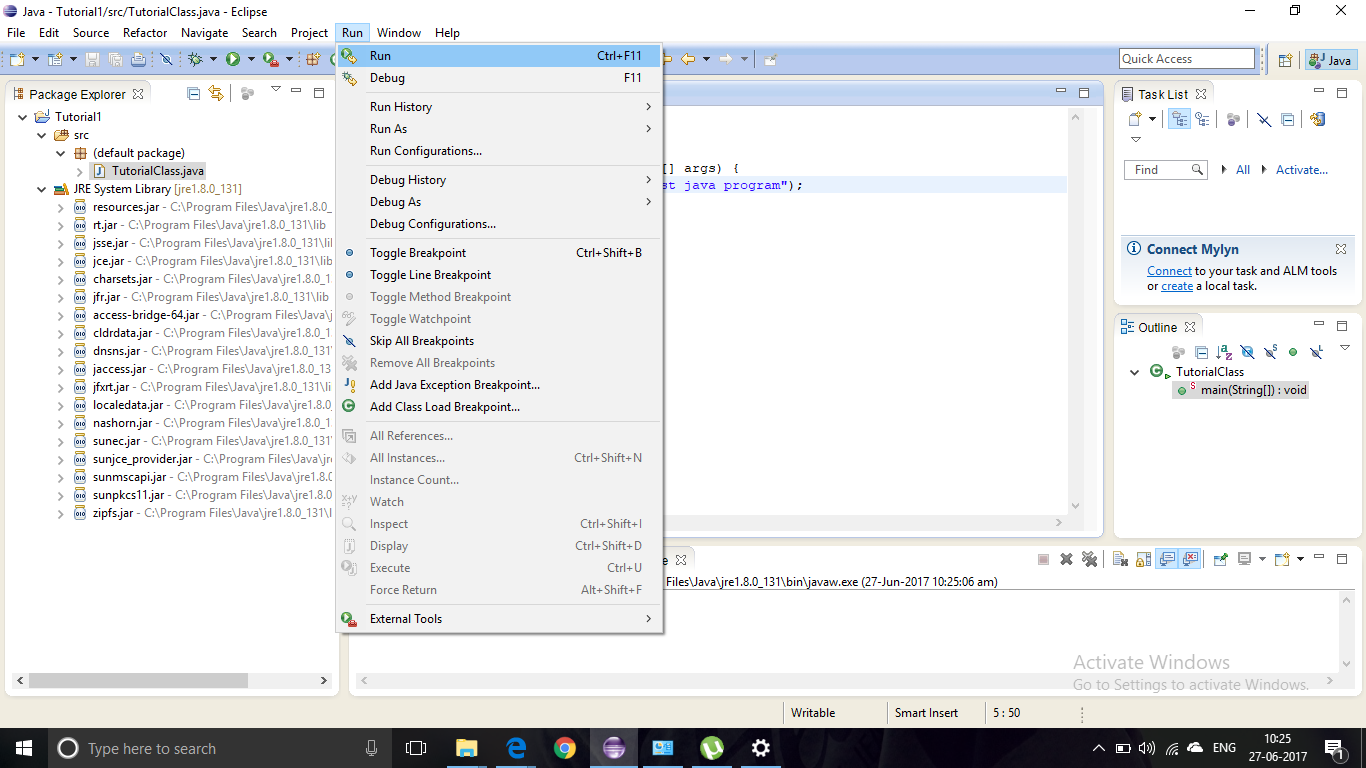Open Chrome from the Windows taskbar
Image resolution: width=1366 pixels, height=768 pixels.
(565, 748)
